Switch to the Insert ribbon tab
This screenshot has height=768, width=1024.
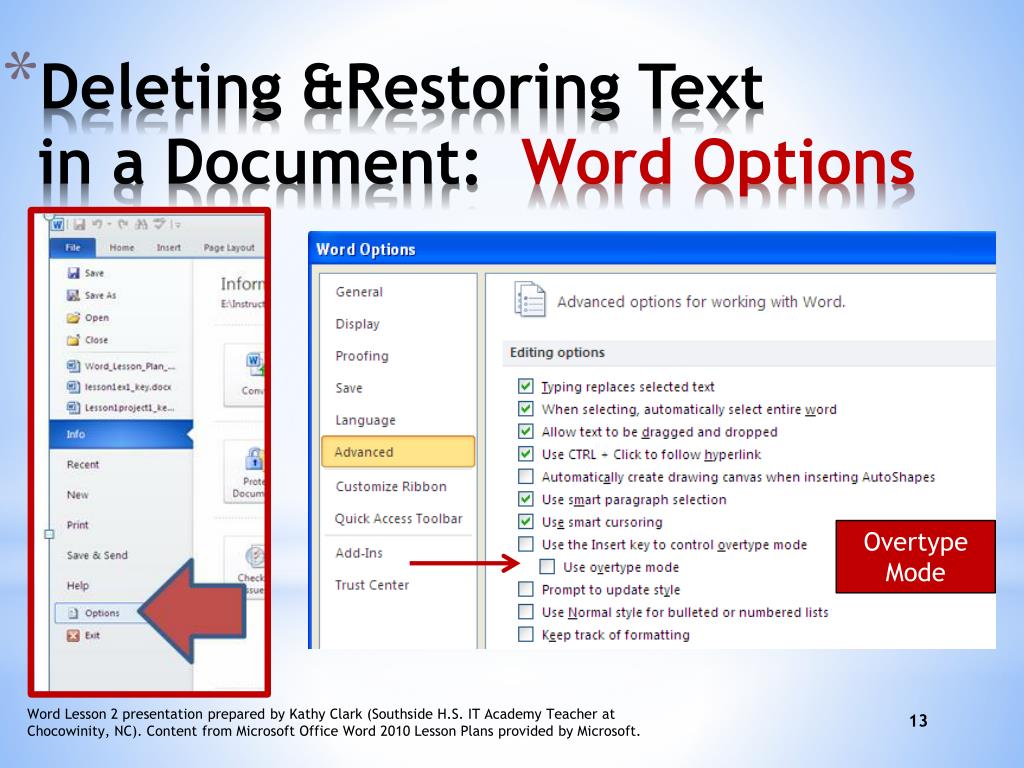pyautogui.click(x=168, y=248)
